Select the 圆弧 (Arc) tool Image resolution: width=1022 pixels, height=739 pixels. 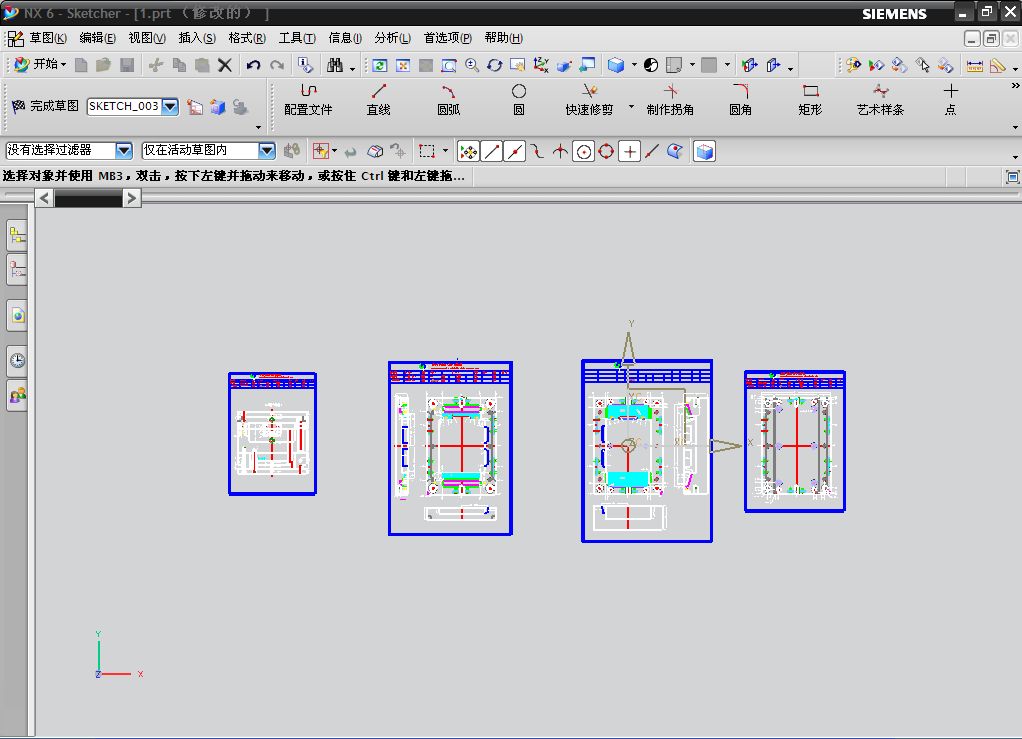tap(448, 99)
